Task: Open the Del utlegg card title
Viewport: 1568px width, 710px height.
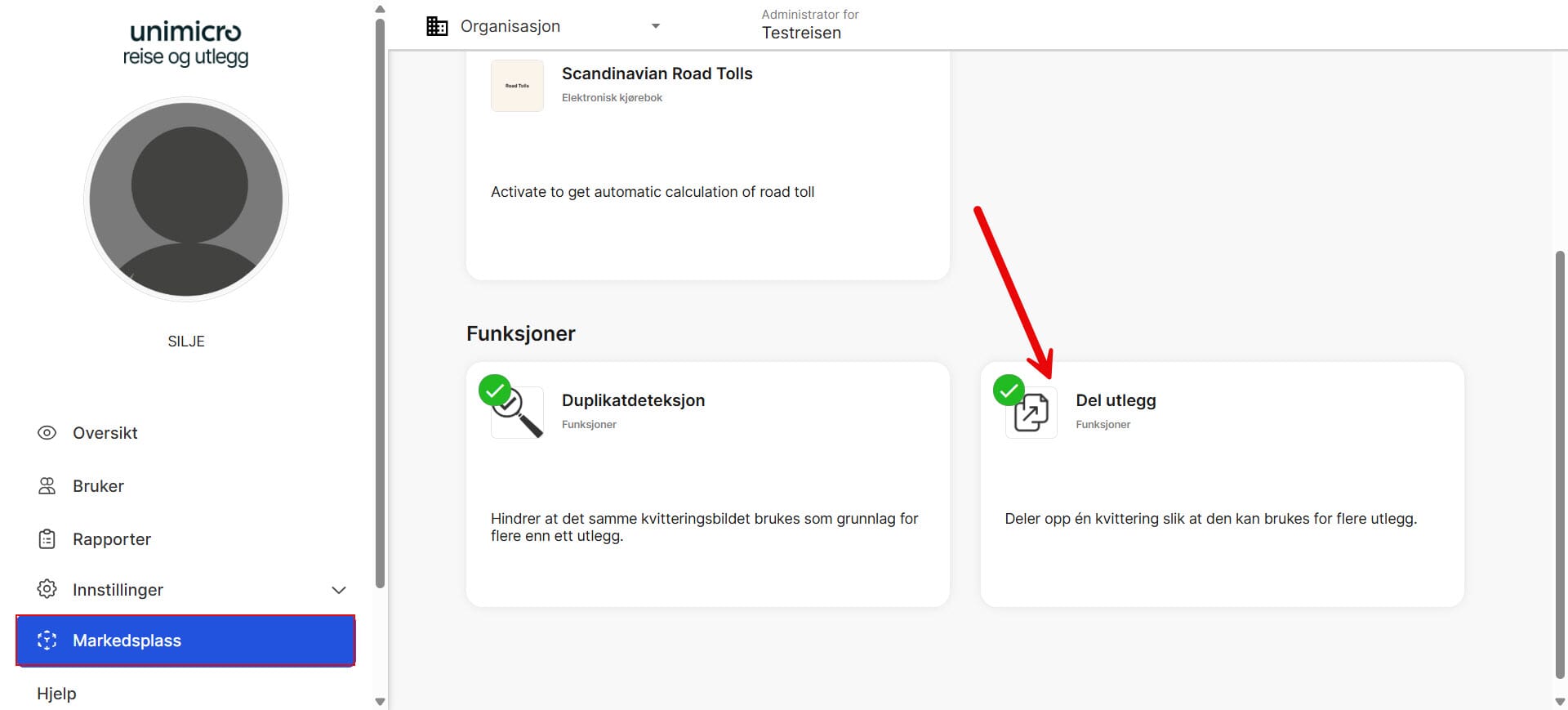Action: [x=1116, y=400]
